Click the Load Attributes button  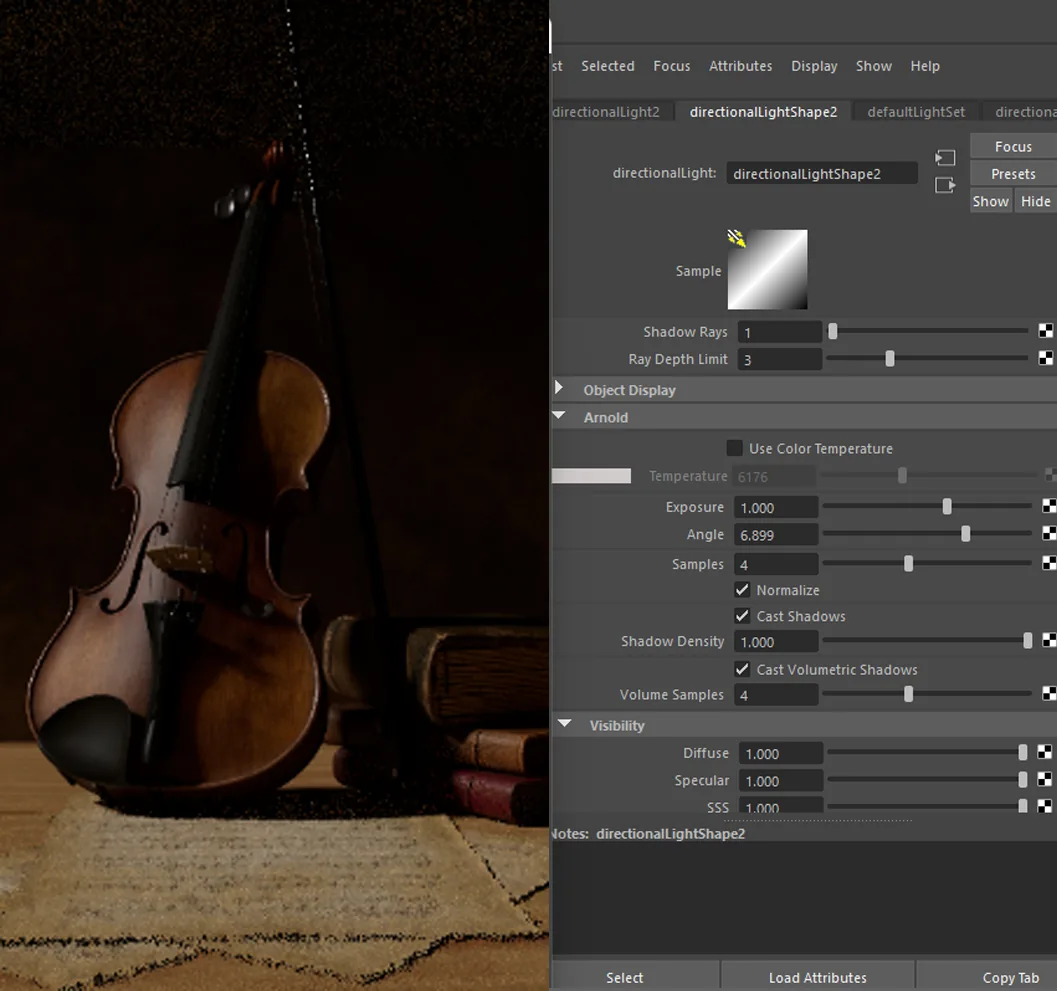818,978
